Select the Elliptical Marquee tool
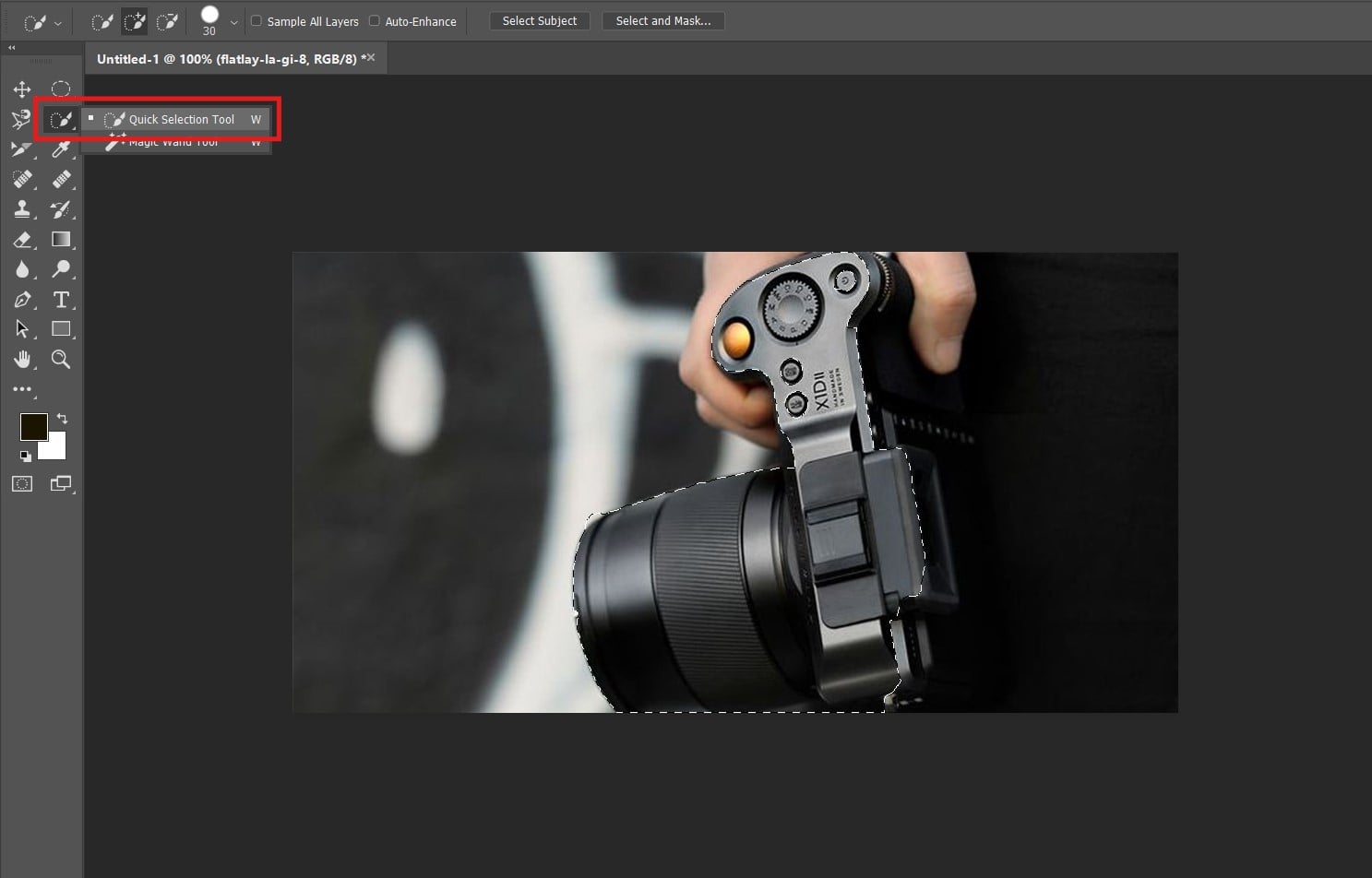The width and height of the screenshot is (1372, 878). point(61,89)
